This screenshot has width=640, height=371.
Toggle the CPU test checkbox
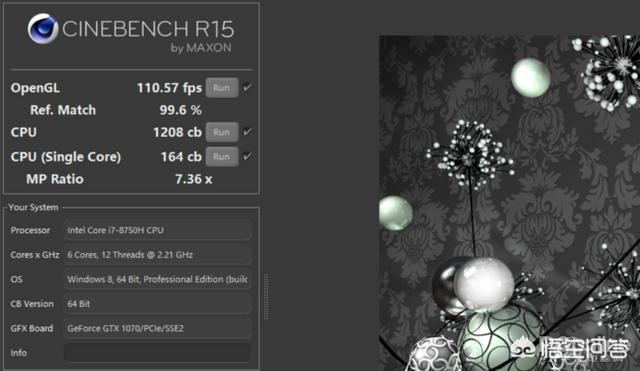pos(247,132)
